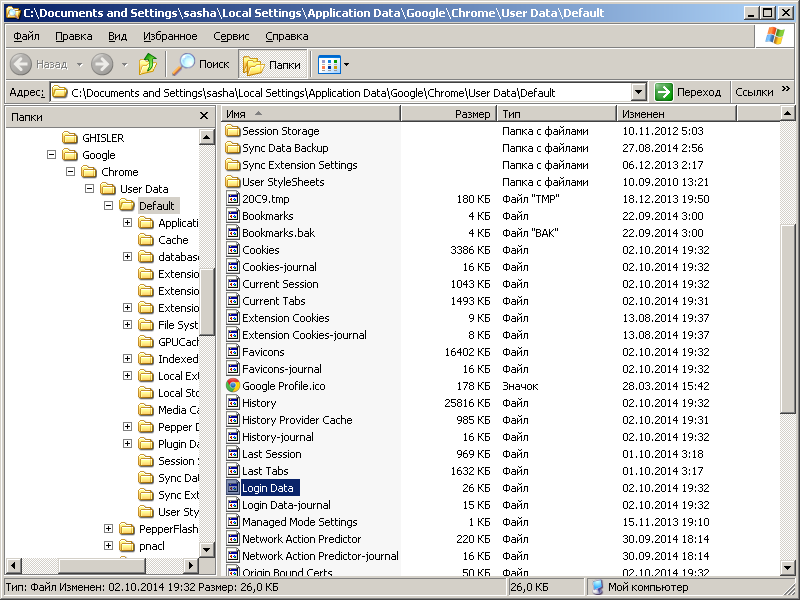
Task: Select the Current Tabs file name
Action: (x=273, y=301)
